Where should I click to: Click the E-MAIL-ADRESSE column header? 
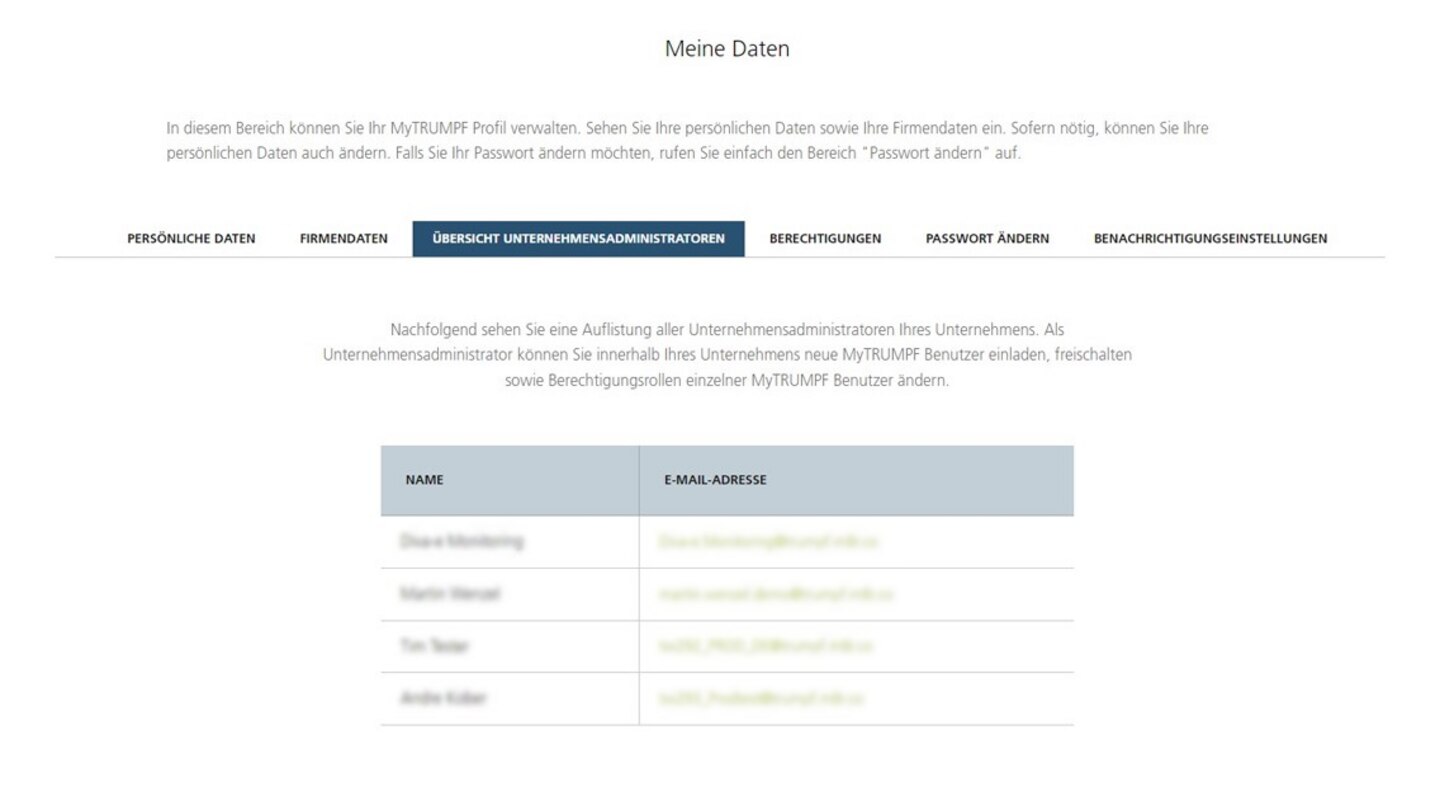(x=715, y=480)
